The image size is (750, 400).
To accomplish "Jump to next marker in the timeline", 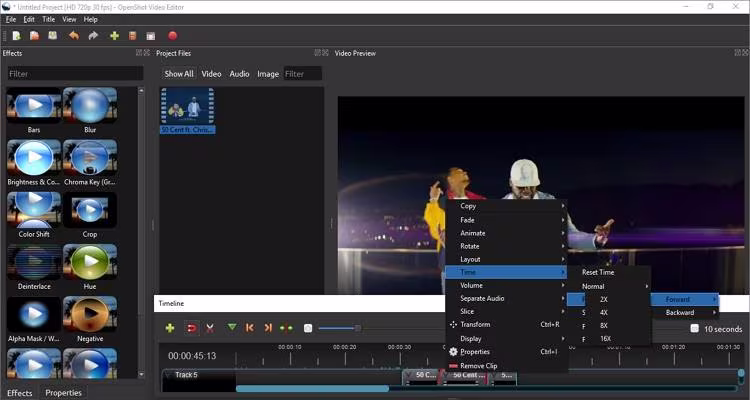I will tap(268, 328).
